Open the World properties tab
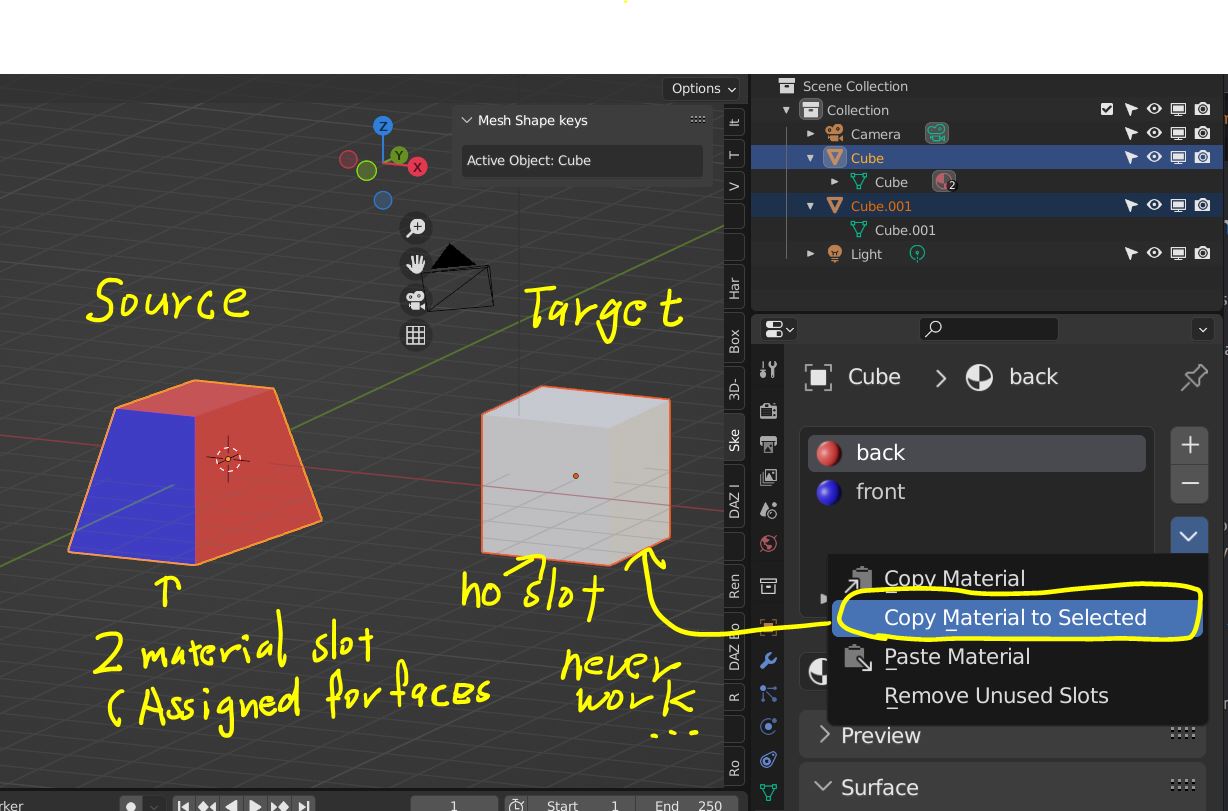Viewport: 1228px width, 811px height. click(769, 544)
